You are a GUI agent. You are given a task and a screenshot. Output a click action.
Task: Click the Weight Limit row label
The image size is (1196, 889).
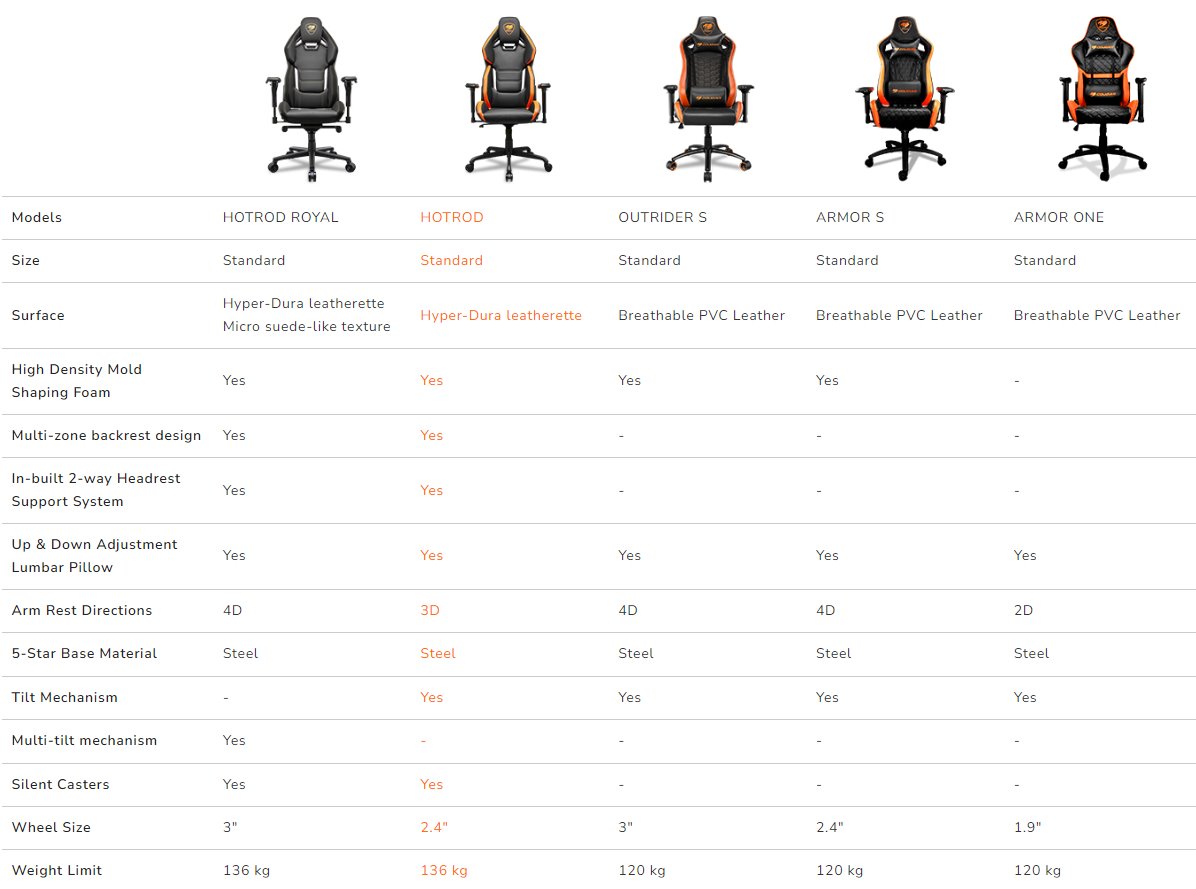coord(56,870)
